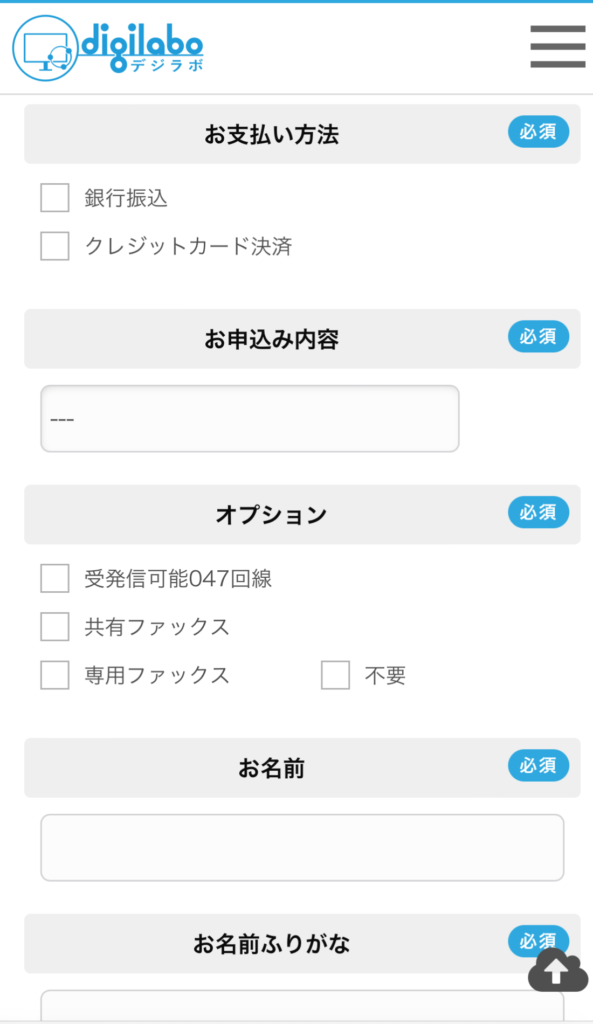Click the お名前ふりがな section header
593x1024 pixels.
tap(302, 944)
